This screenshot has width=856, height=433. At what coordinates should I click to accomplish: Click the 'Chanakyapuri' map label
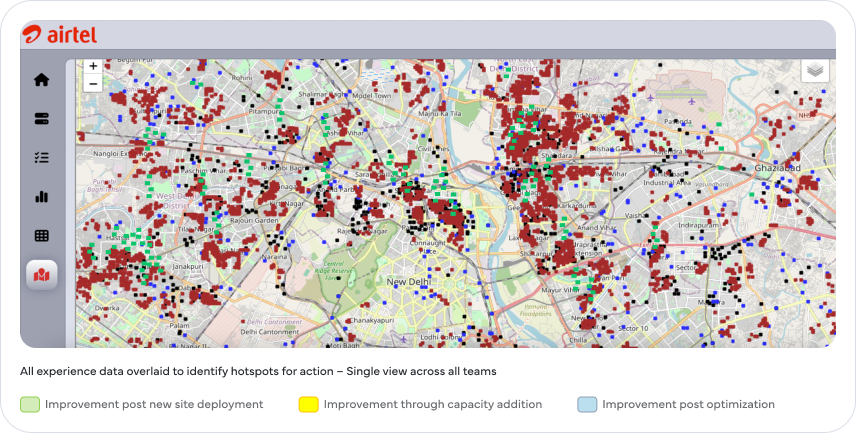pos(371,321)
